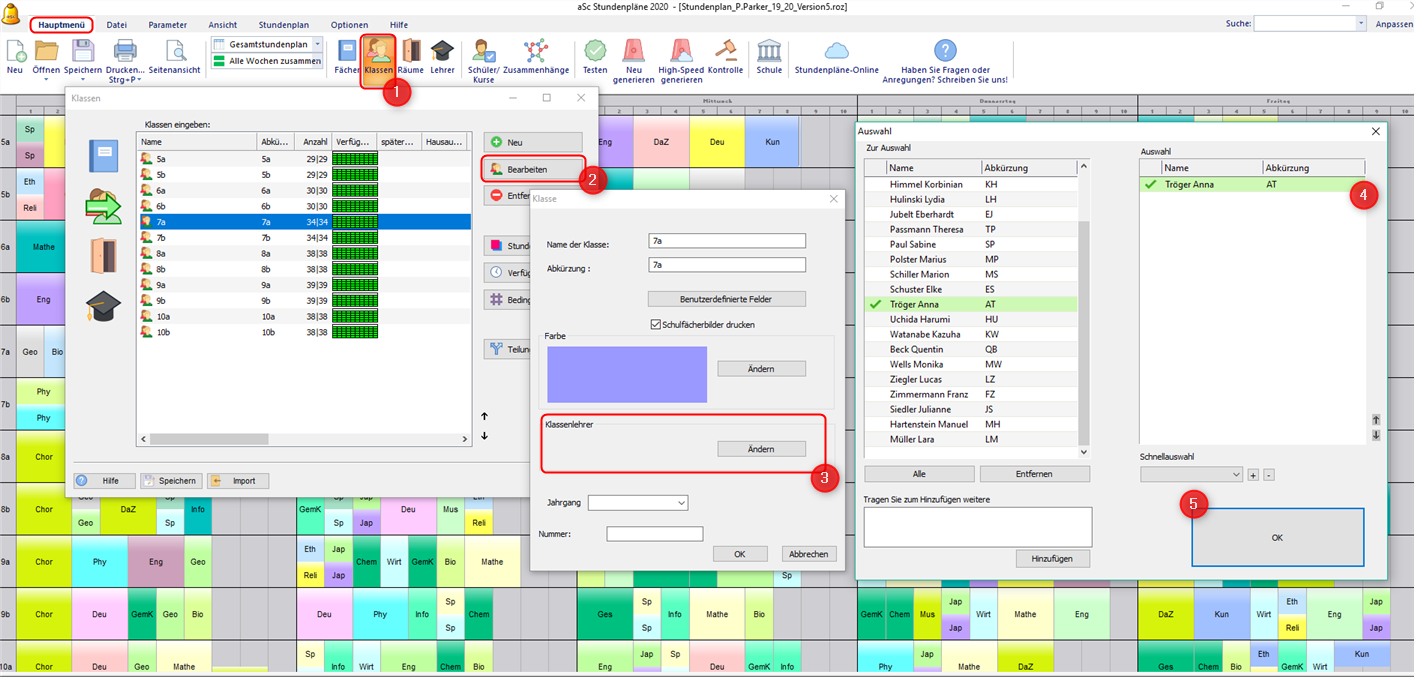Click the plus button beside Schnellauswahl
Image resolution: width=1414 pixels, height=677 pixels.
pos(1253,475)
